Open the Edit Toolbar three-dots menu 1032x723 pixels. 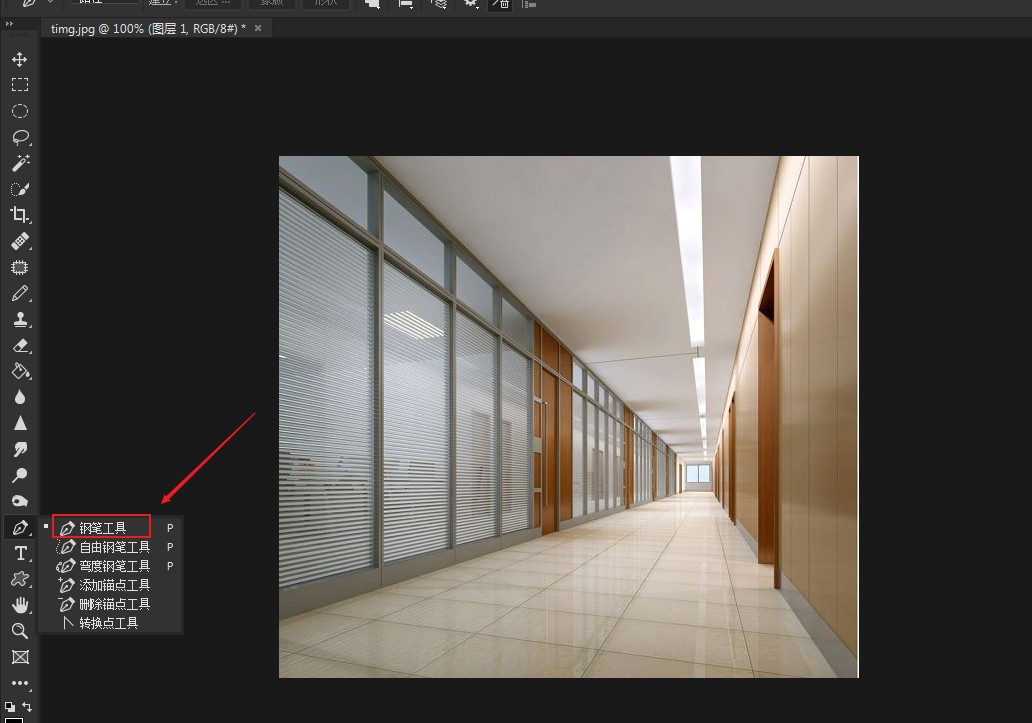click(20, 683)
